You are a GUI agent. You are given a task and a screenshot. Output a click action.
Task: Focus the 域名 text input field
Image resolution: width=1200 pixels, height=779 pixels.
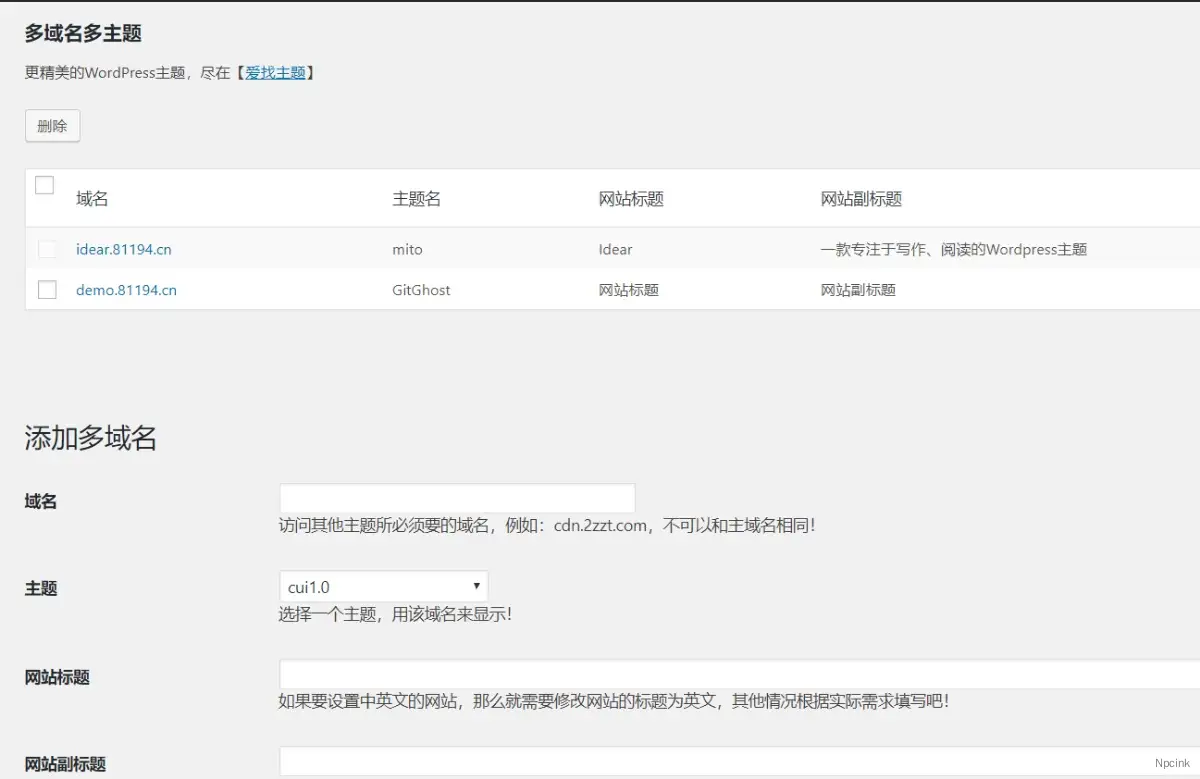point(457,498)
